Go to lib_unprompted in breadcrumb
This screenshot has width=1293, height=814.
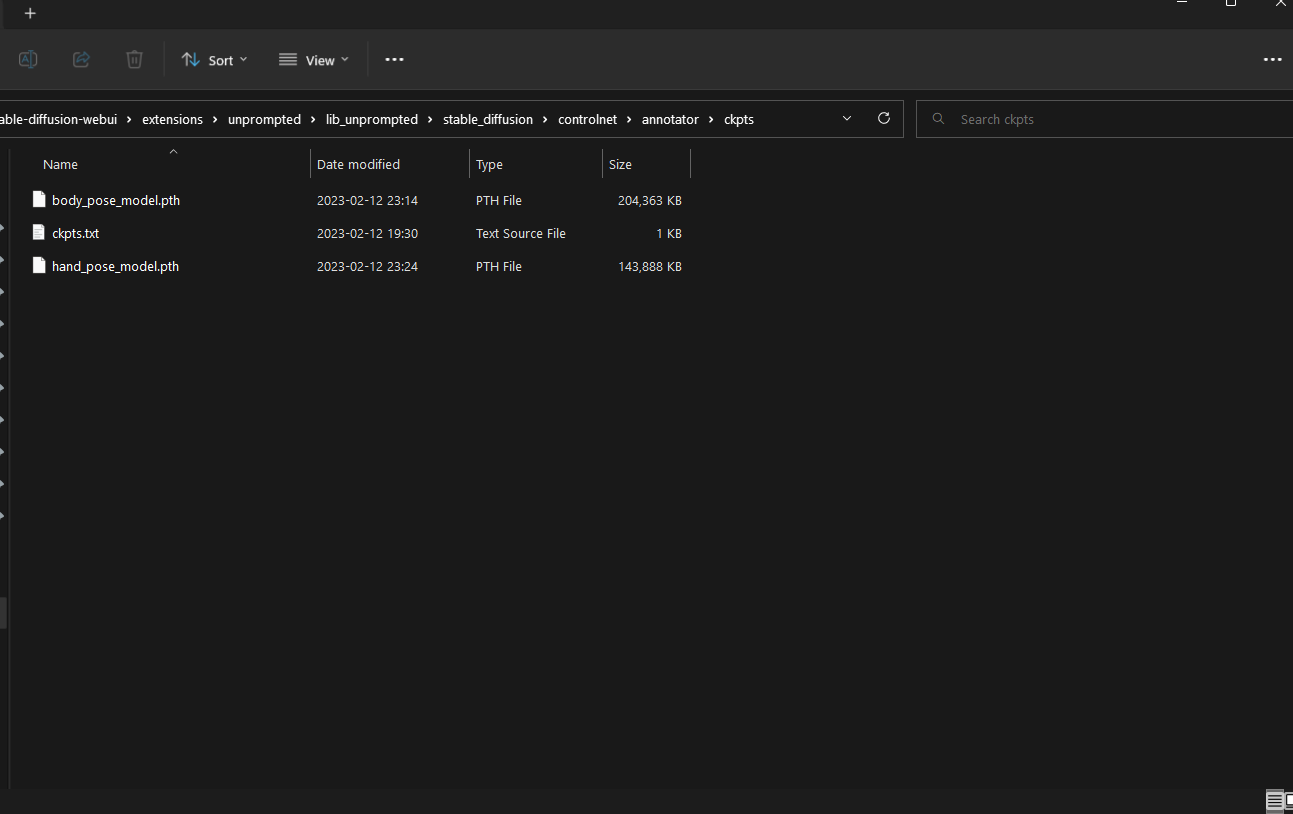click(x=372, y=119)
